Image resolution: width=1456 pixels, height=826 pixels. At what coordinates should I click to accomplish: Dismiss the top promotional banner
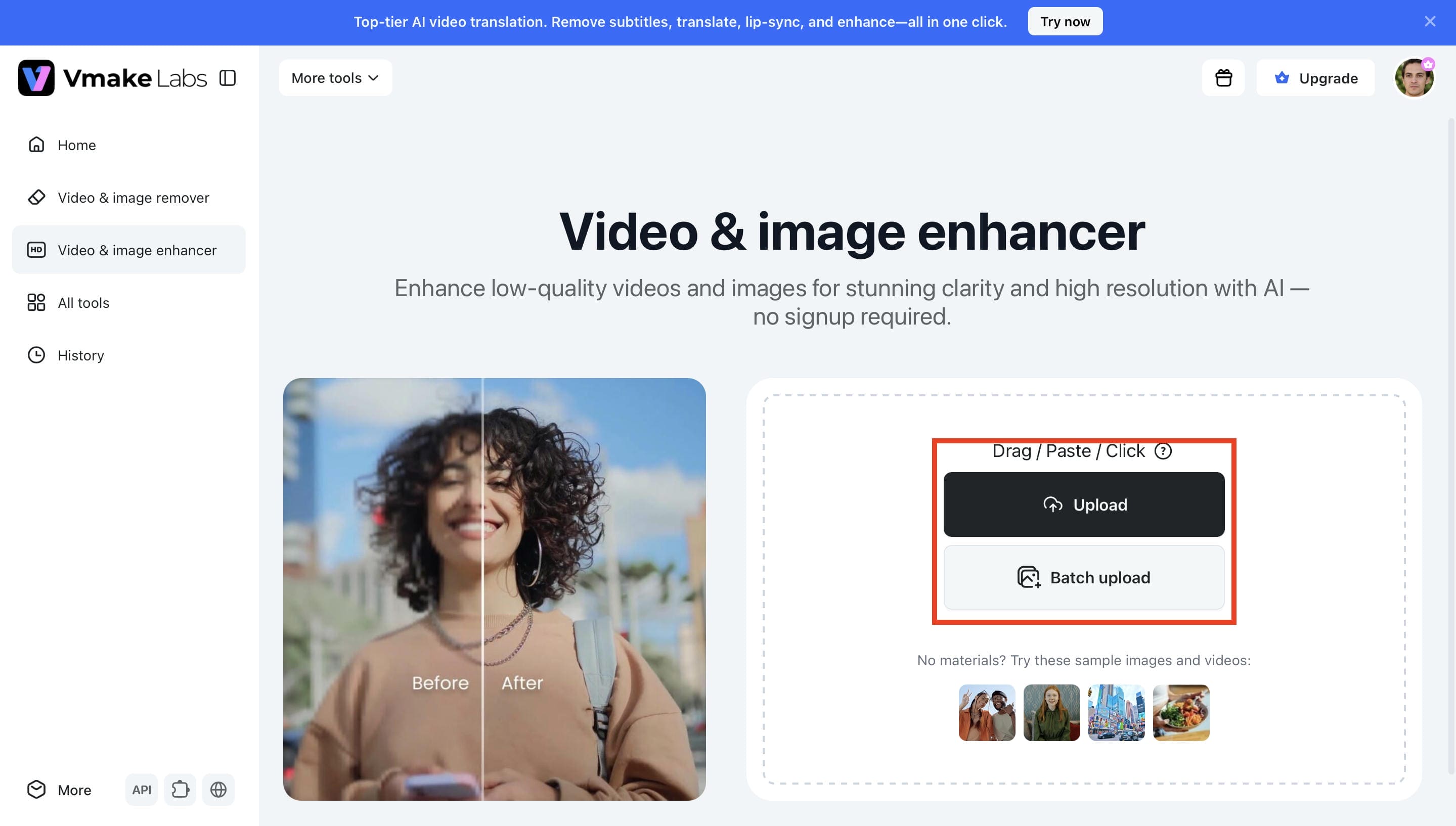tap(1430, 22)
